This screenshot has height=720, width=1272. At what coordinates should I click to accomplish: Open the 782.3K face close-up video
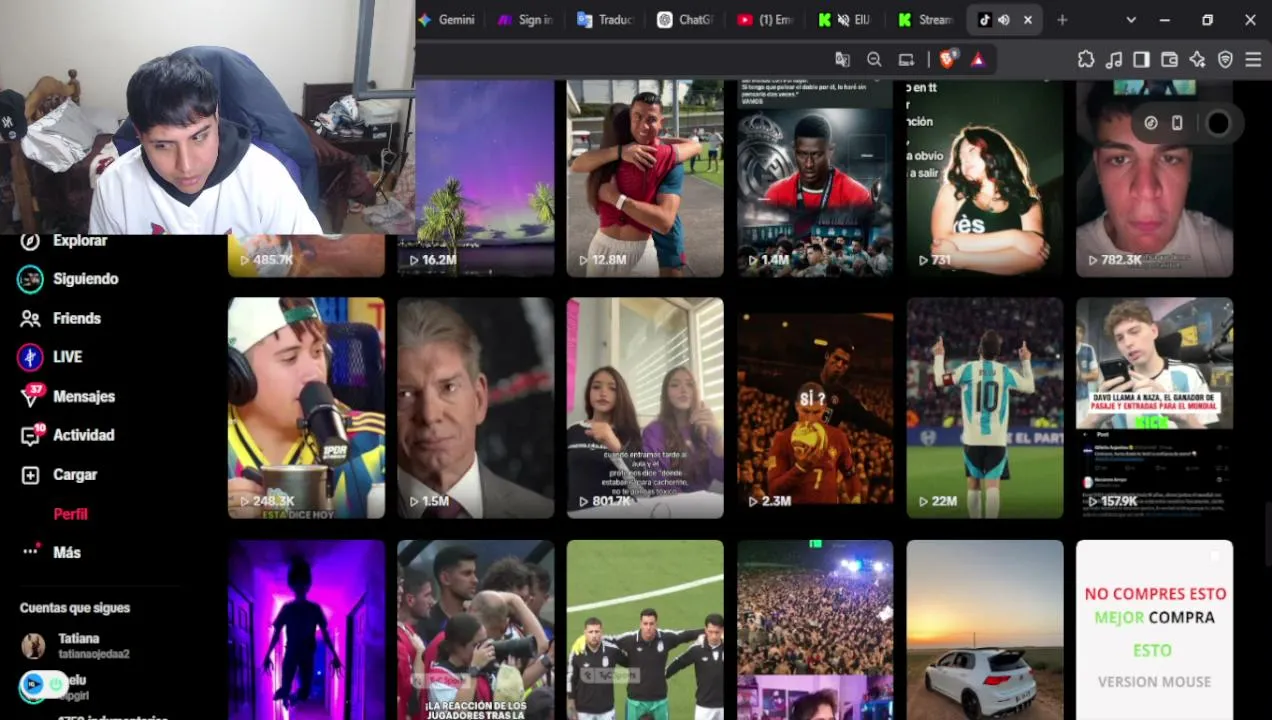click(1155, 178)
